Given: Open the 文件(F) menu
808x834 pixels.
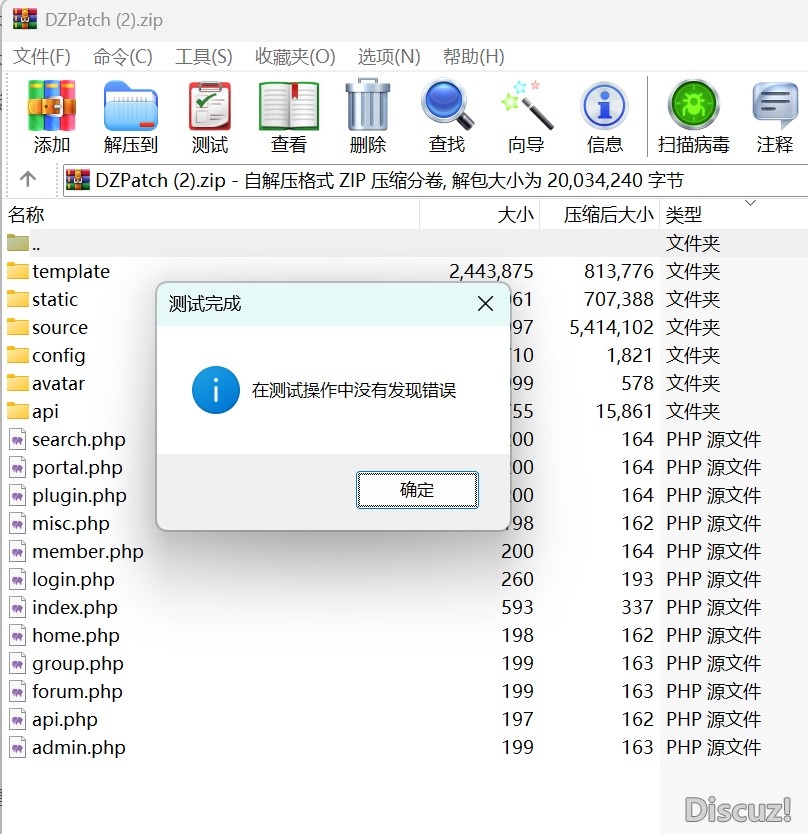Looking at the screenshot, I should coord(41,56).
